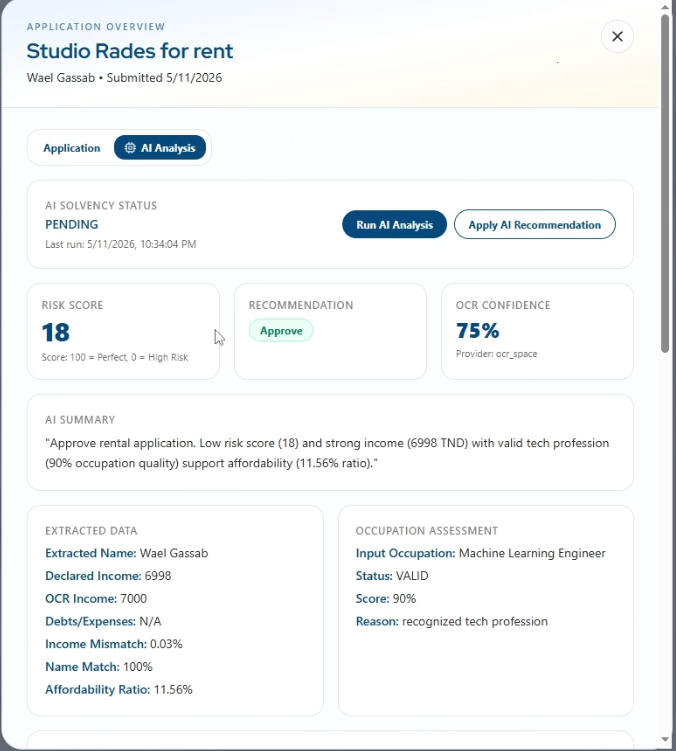
Task: Click the 'Last run: 5/11/2026, 10:34:04 PM' text
Action: tap(121, 244)
